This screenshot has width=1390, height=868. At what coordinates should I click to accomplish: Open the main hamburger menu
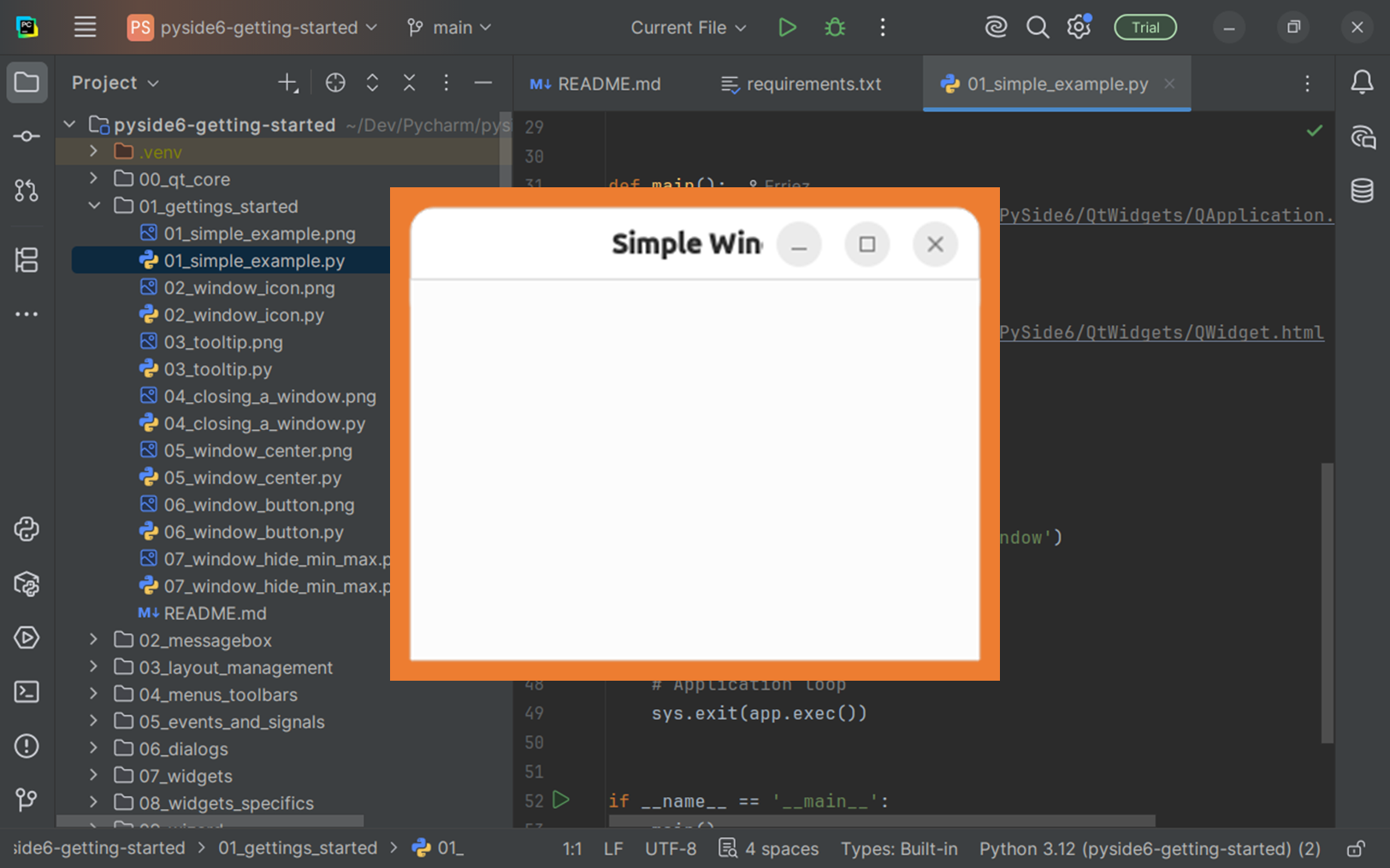(85, 27)
